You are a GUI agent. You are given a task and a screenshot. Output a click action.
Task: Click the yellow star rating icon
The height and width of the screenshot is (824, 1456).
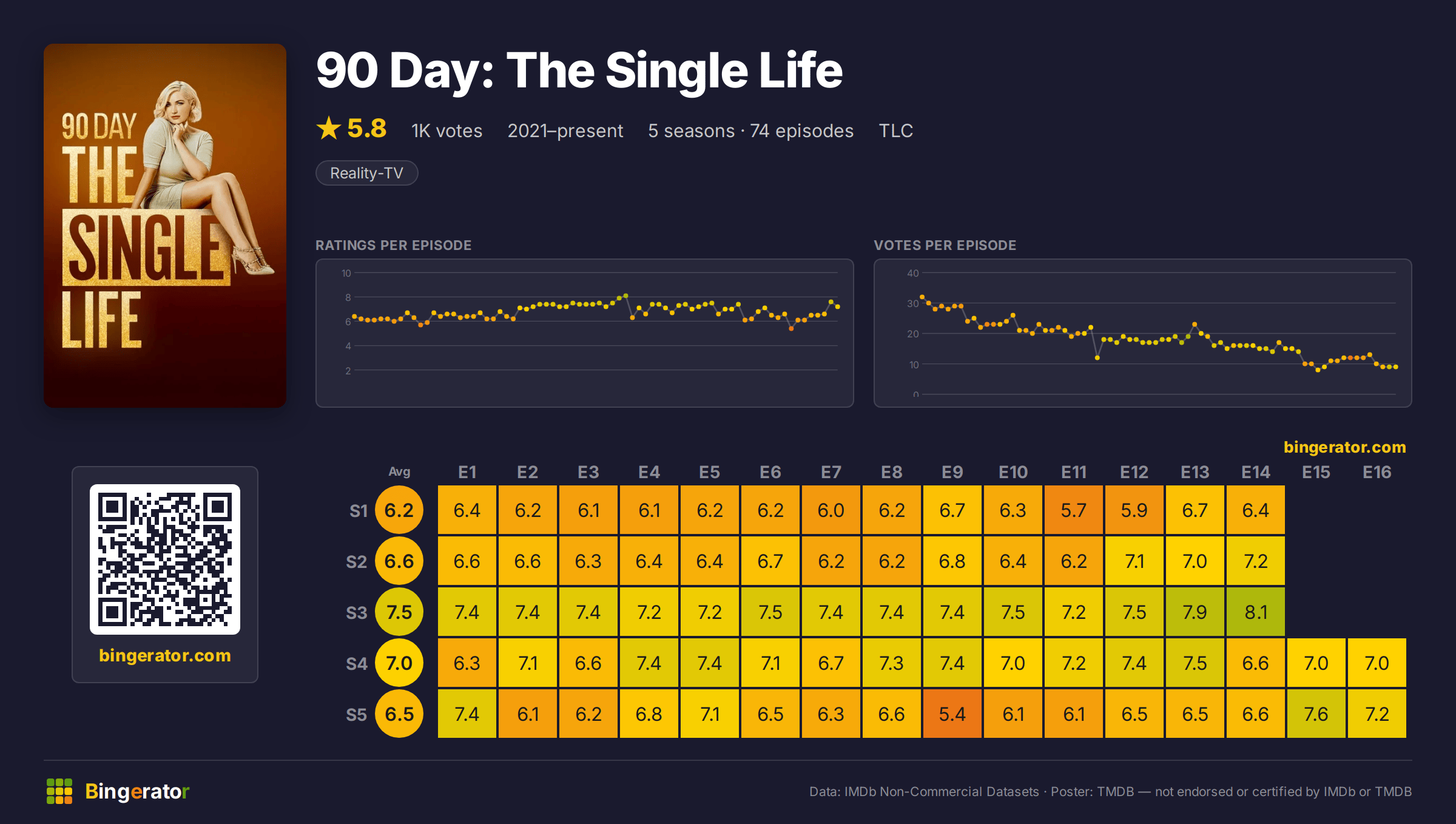(329, 129)
